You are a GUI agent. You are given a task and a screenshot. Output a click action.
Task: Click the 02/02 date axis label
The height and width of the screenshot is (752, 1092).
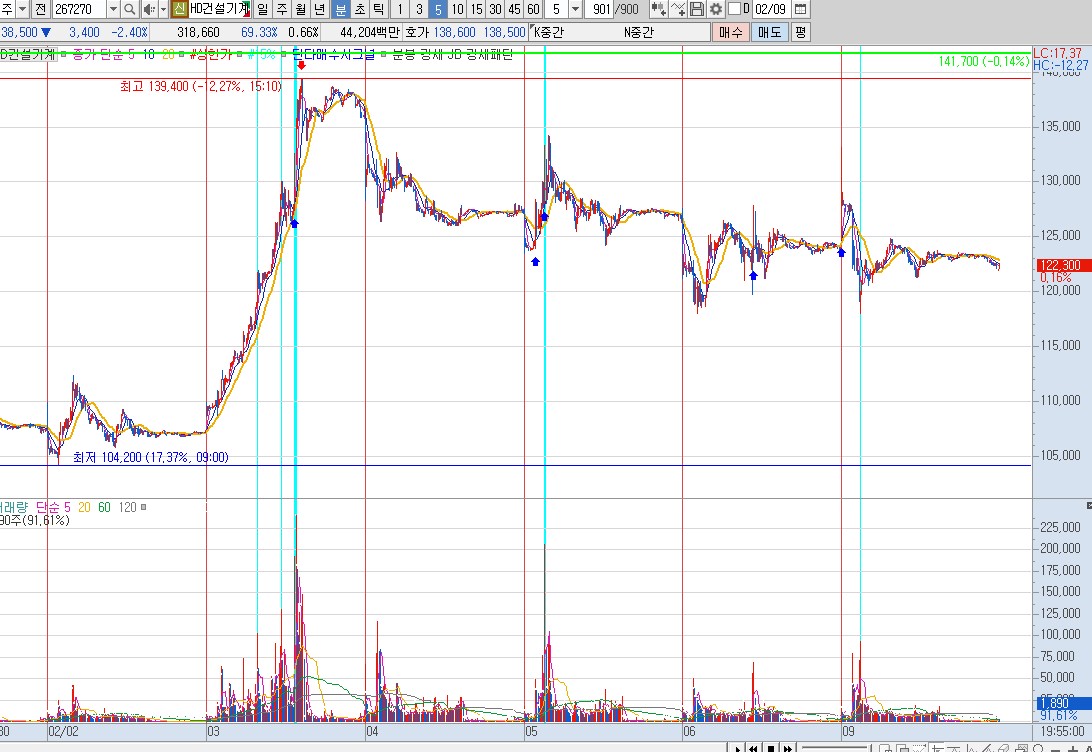(x=63, y=731)
